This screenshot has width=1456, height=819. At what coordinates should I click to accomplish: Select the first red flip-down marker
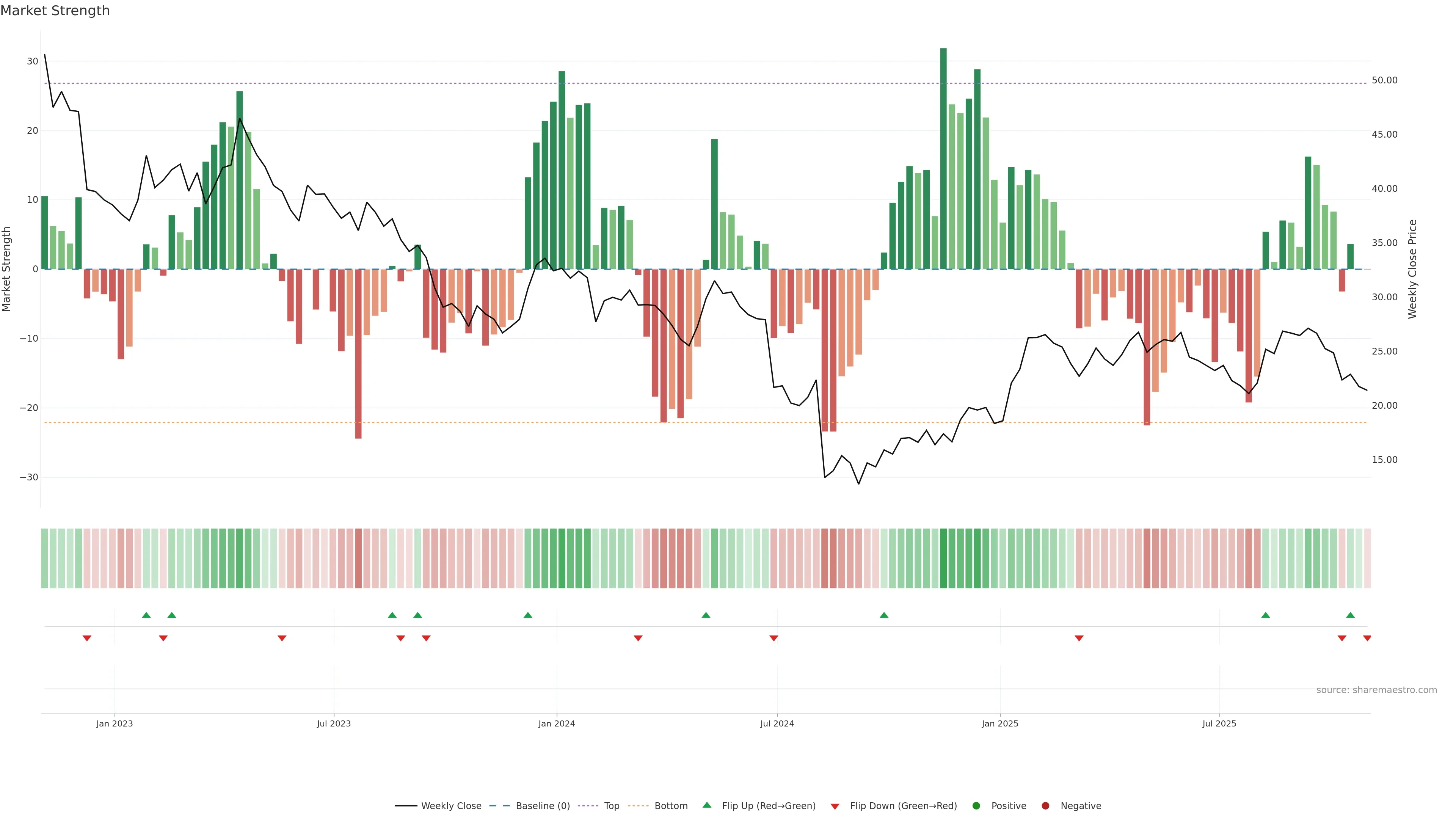point(87,638)
